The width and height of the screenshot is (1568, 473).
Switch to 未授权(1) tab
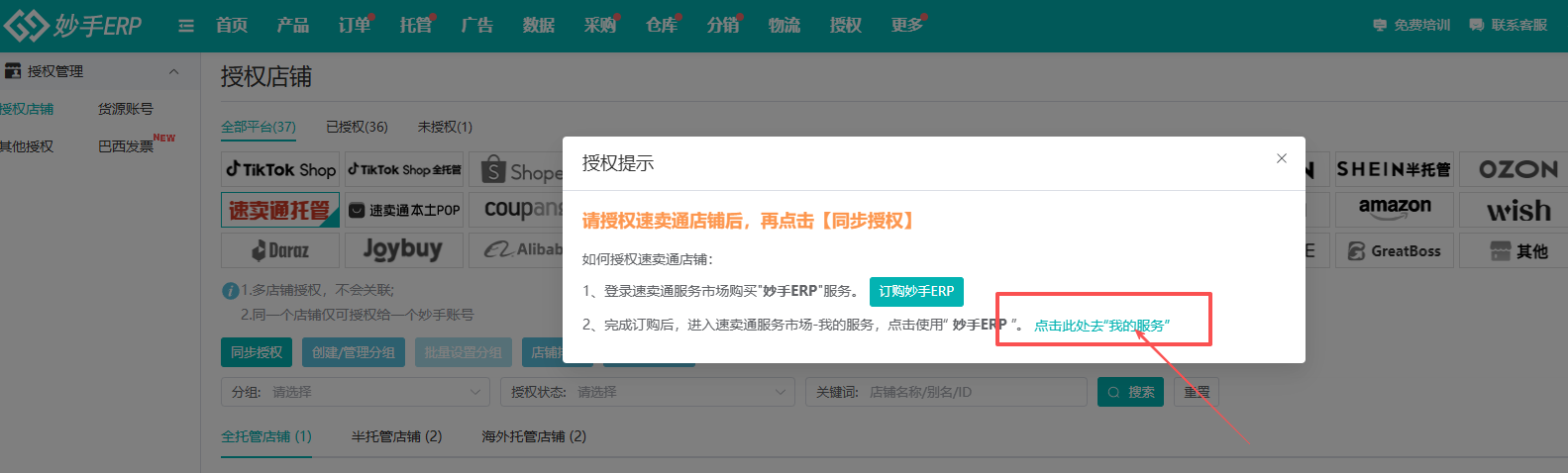click(445, 127)
